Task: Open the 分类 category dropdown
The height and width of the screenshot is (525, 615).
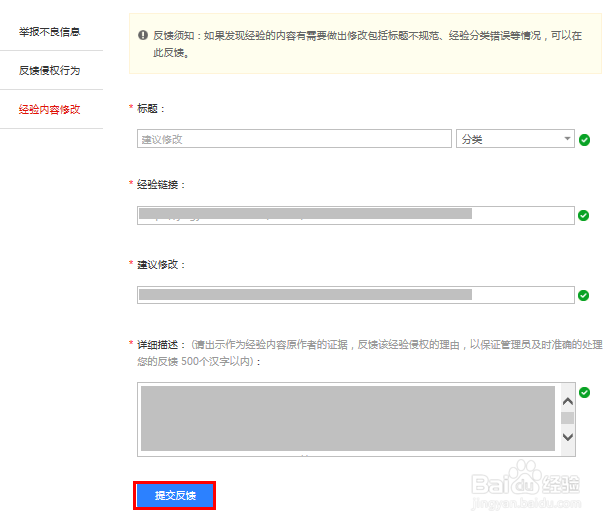Action: coord(515,139)
